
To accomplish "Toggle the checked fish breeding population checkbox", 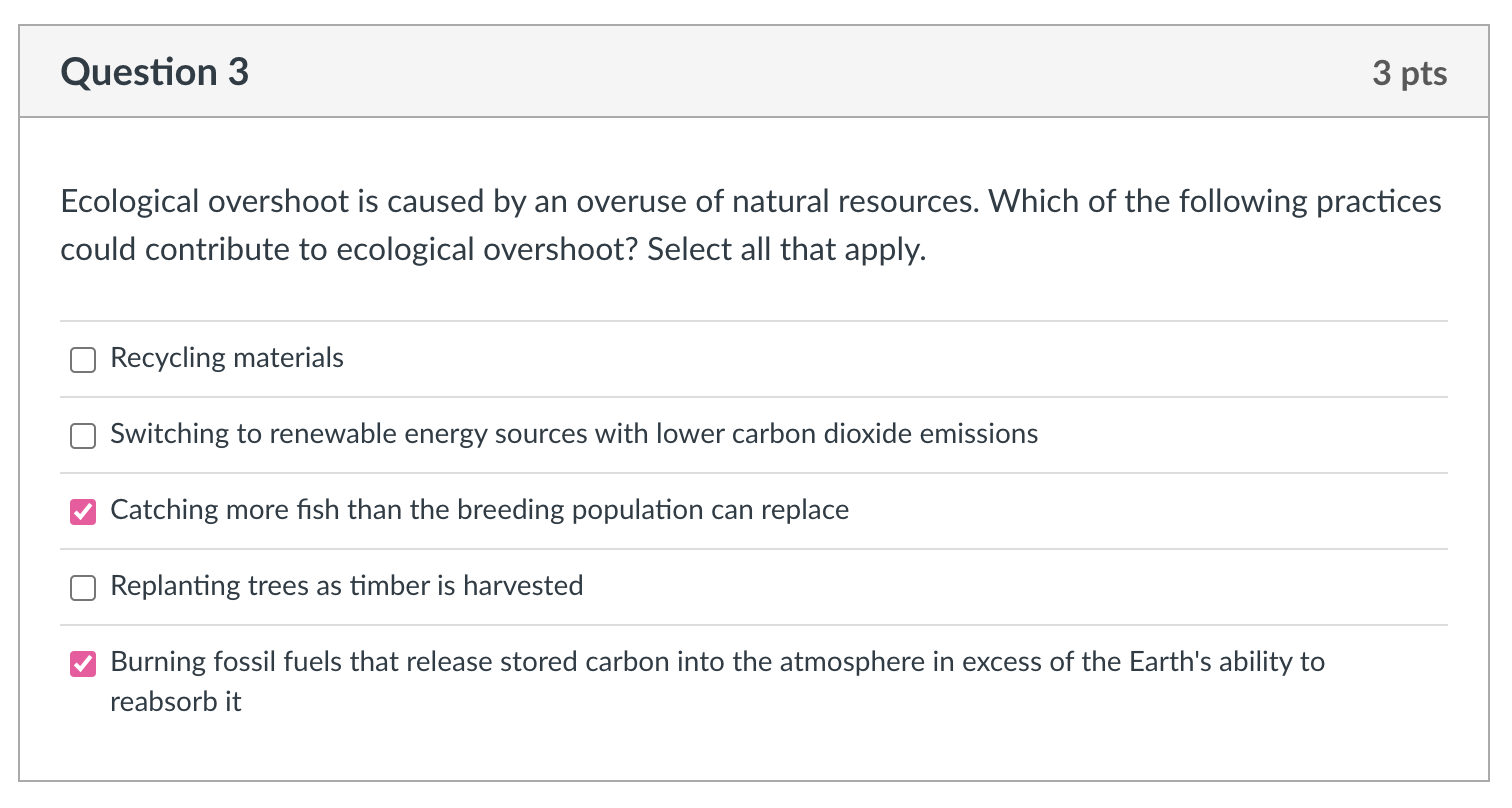I will tap(82, 511).
